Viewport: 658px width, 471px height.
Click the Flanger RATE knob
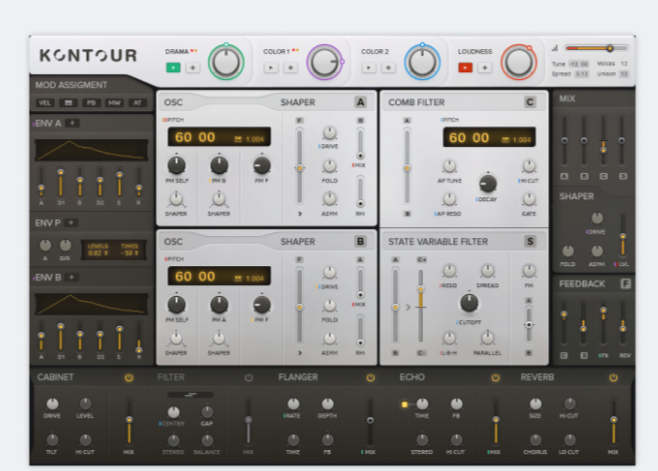point(293,404)
